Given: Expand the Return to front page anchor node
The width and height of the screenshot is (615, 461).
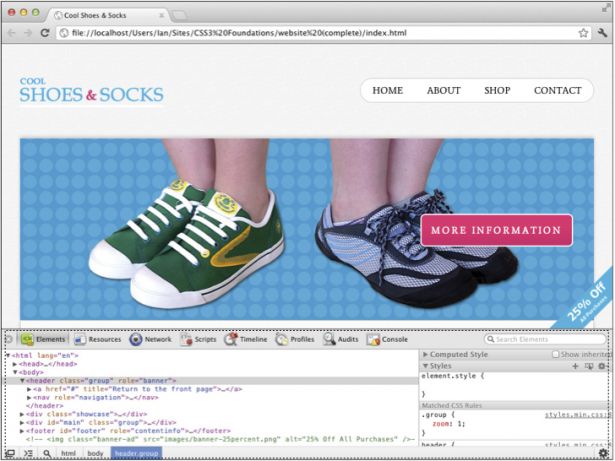Looking at the screenshot, I should (29, 389).
